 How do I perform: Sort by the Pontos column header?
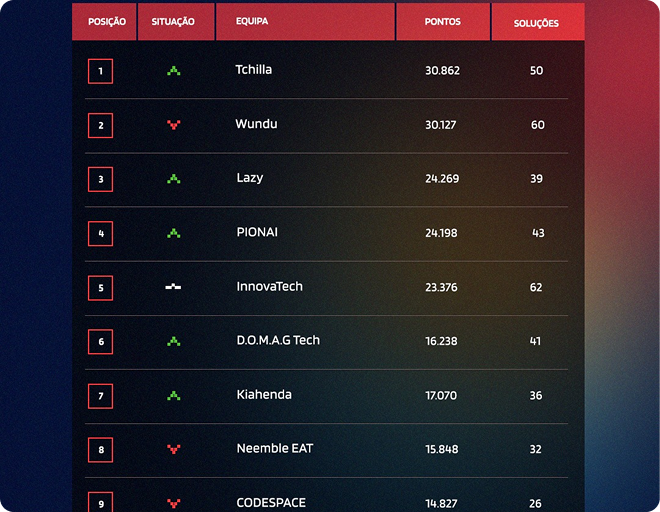442,22
